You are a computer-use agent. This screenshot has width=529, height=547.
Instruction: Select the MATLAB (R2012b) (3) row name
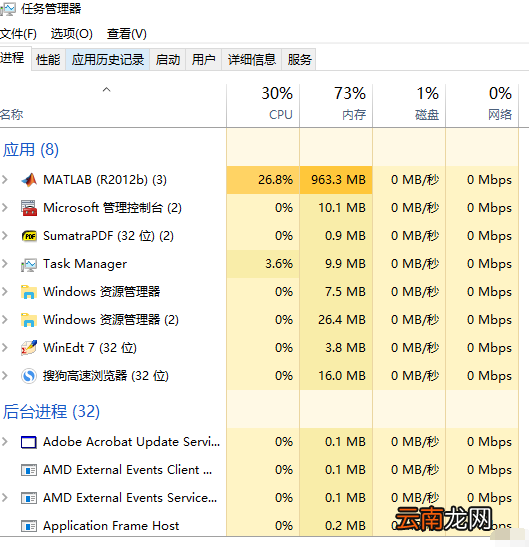(105, 180)
